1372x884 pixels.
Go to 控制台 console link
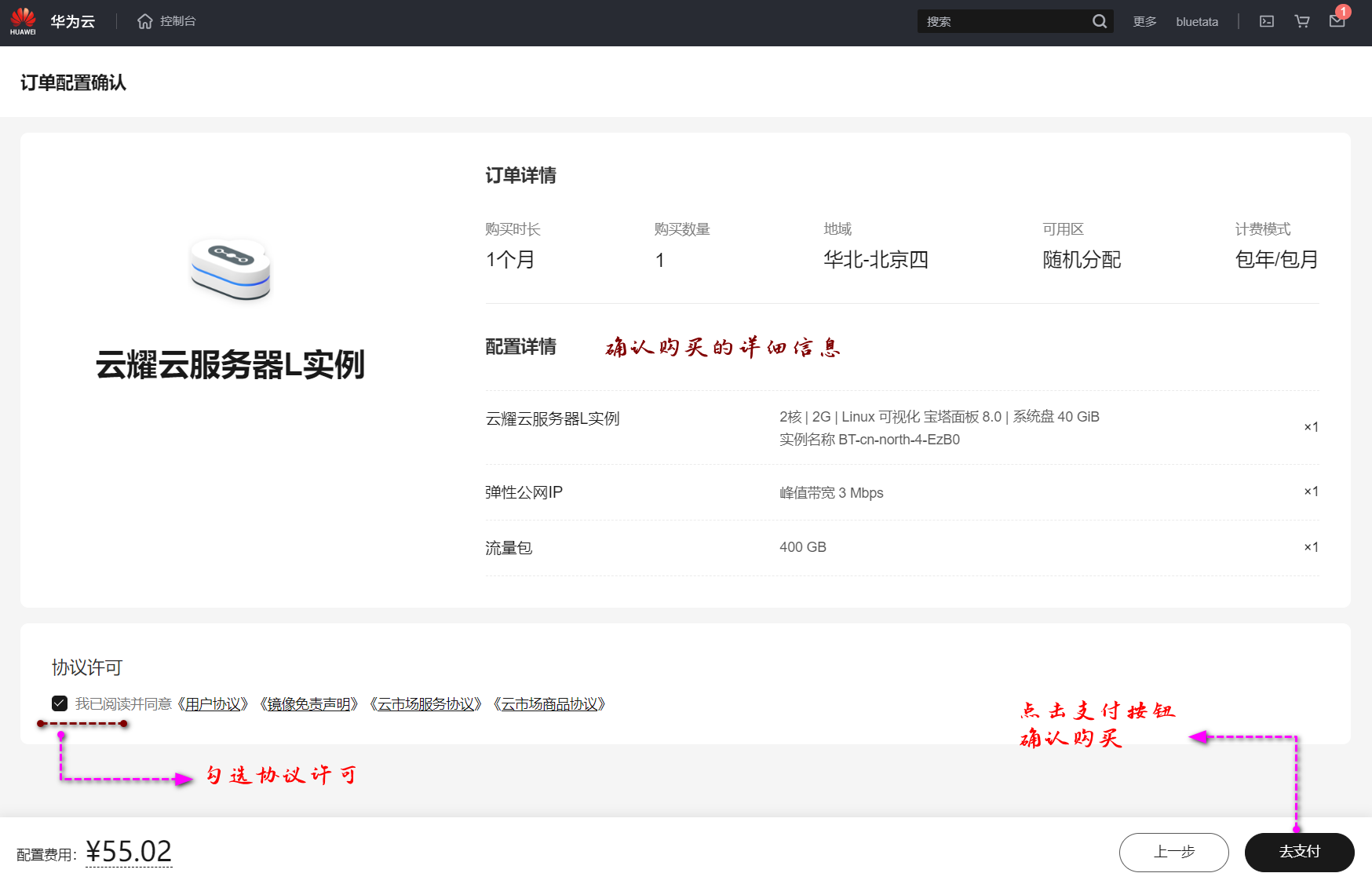[x=178, y=21]
